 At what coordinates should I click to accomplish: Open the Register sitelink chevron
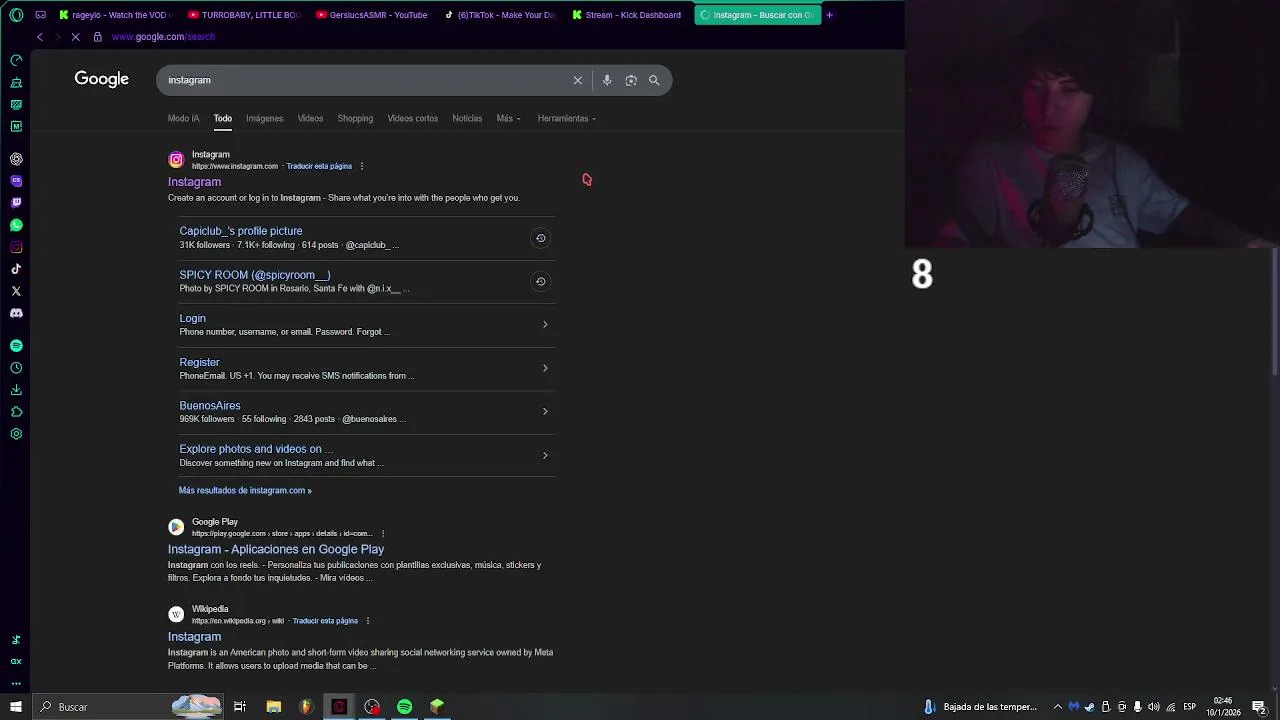545,368
